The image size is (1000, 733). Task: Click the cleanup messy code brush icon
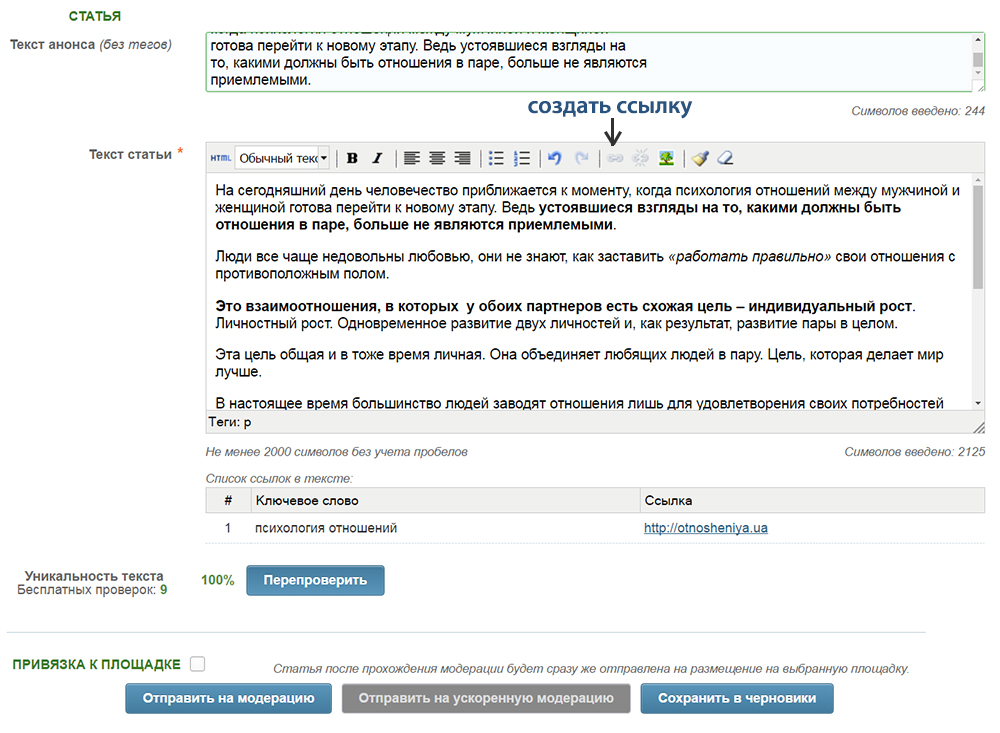tap(700, 158)
